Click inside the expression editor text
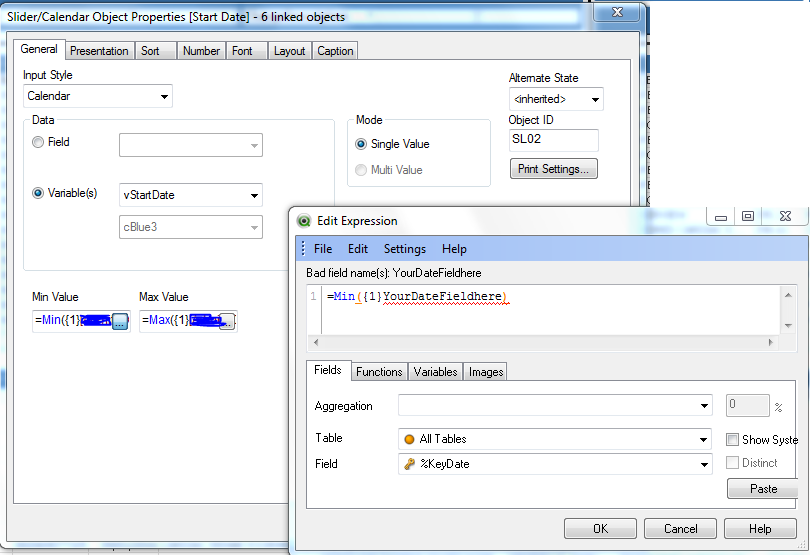This screenshot has height=555, width=810. point(551,309)
